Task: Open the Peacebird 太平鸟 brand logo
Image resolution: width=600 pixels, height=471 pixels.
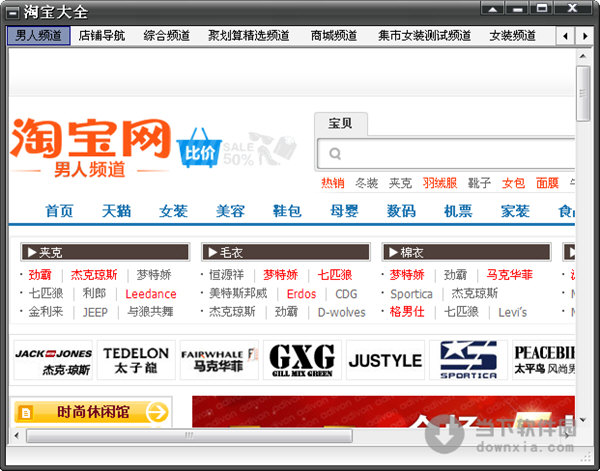Action: pyautogui.click(x=544, y=360)
